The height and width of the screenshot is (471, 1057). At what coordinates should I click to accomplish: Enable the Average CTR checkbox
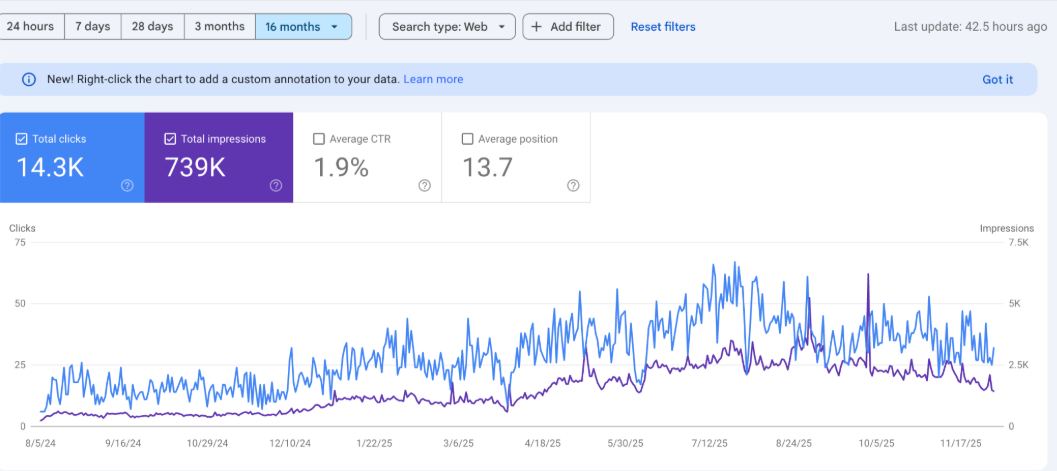click(x=319, y=139)
